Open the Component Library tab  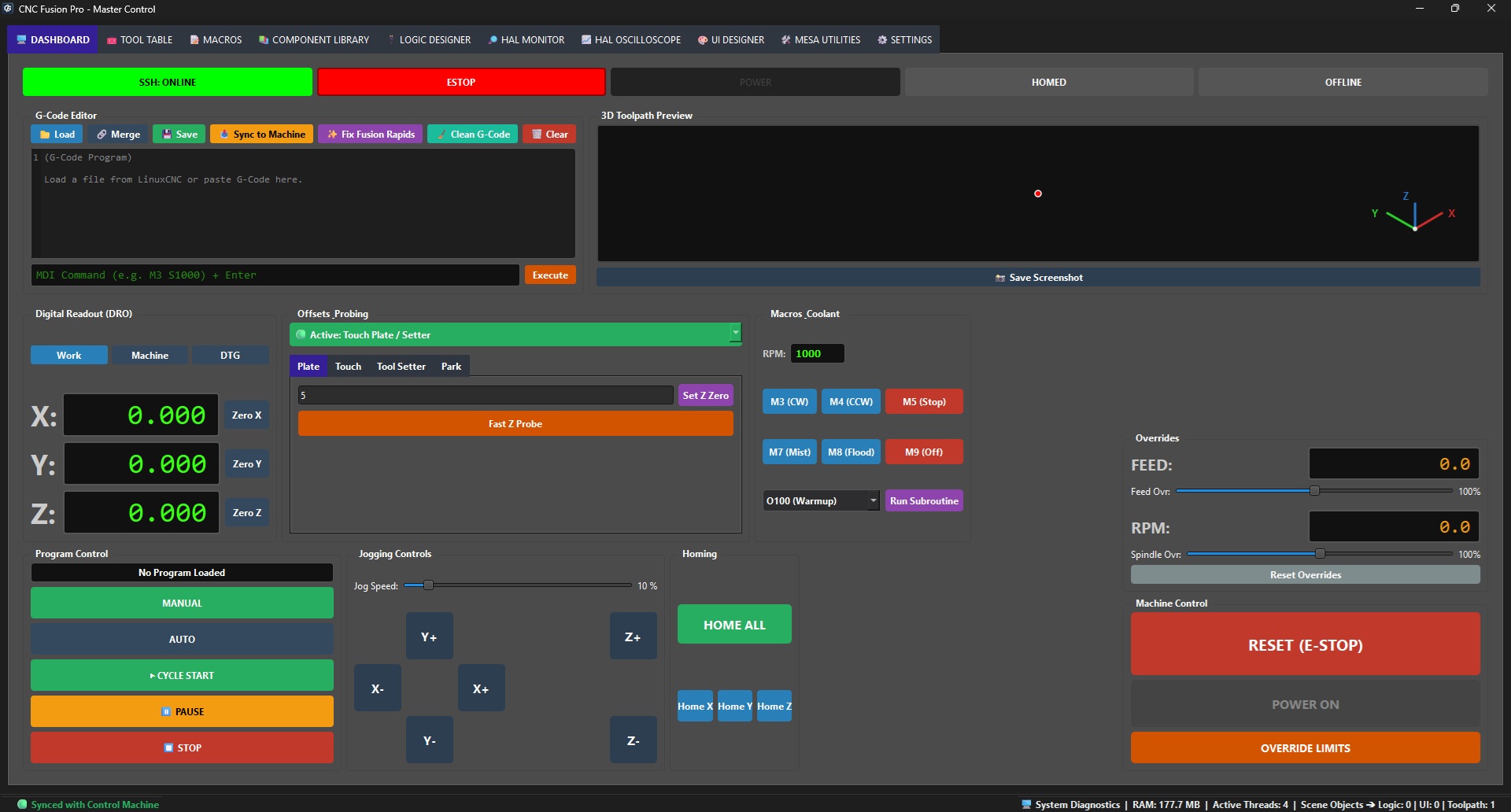[313, 39]
